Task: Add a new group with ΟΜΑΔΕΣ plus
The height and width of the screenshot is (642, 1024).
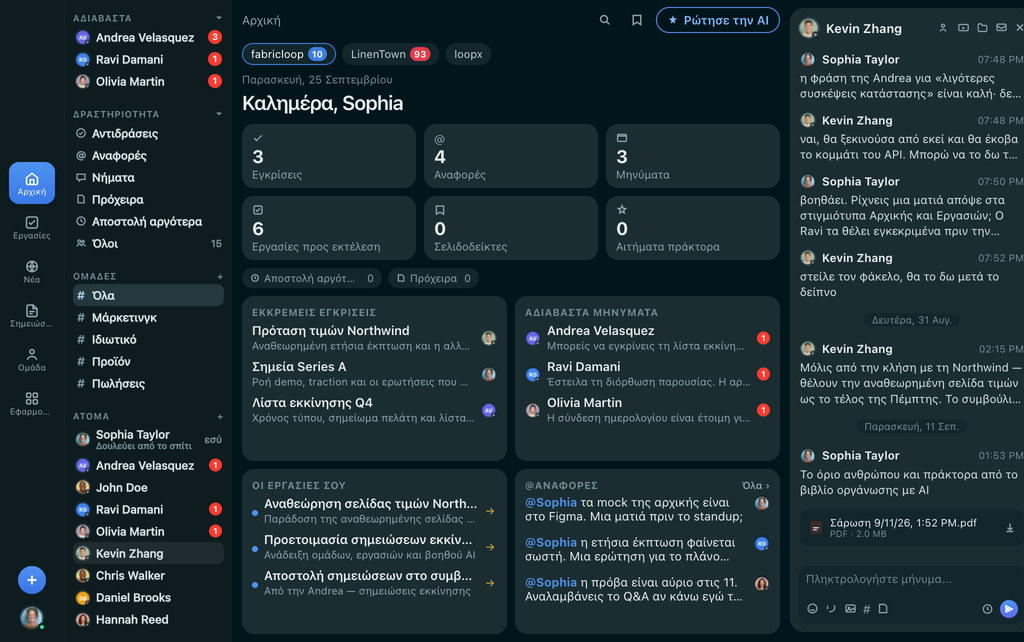Action: [220, 276]
